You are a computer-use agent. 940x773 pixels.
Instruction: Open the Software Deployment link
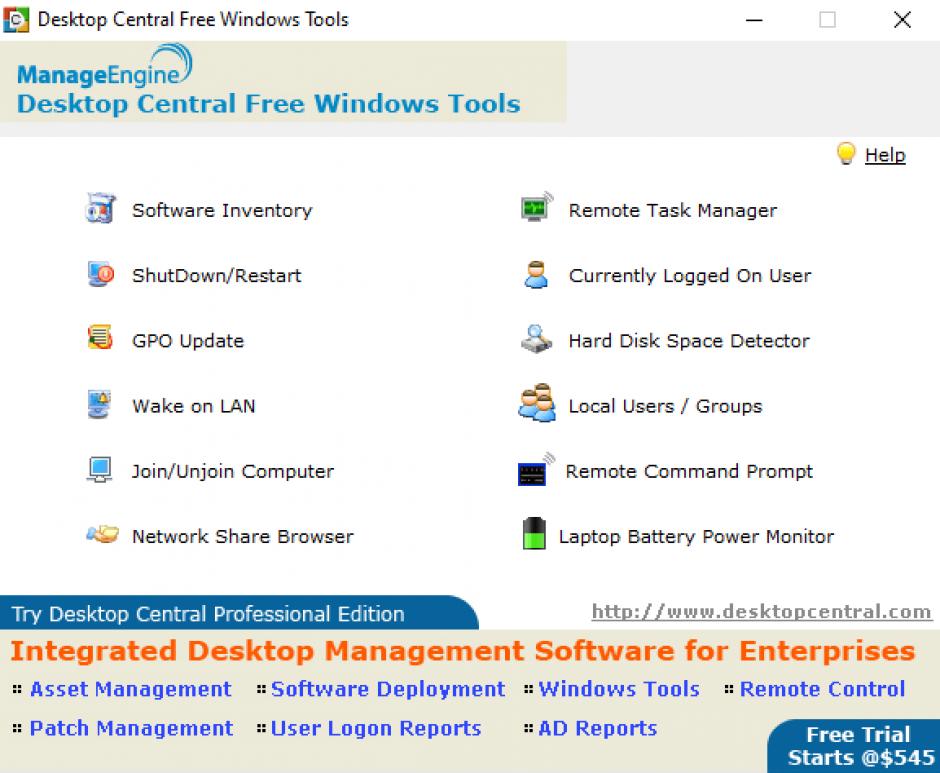[x=388, y=689]
